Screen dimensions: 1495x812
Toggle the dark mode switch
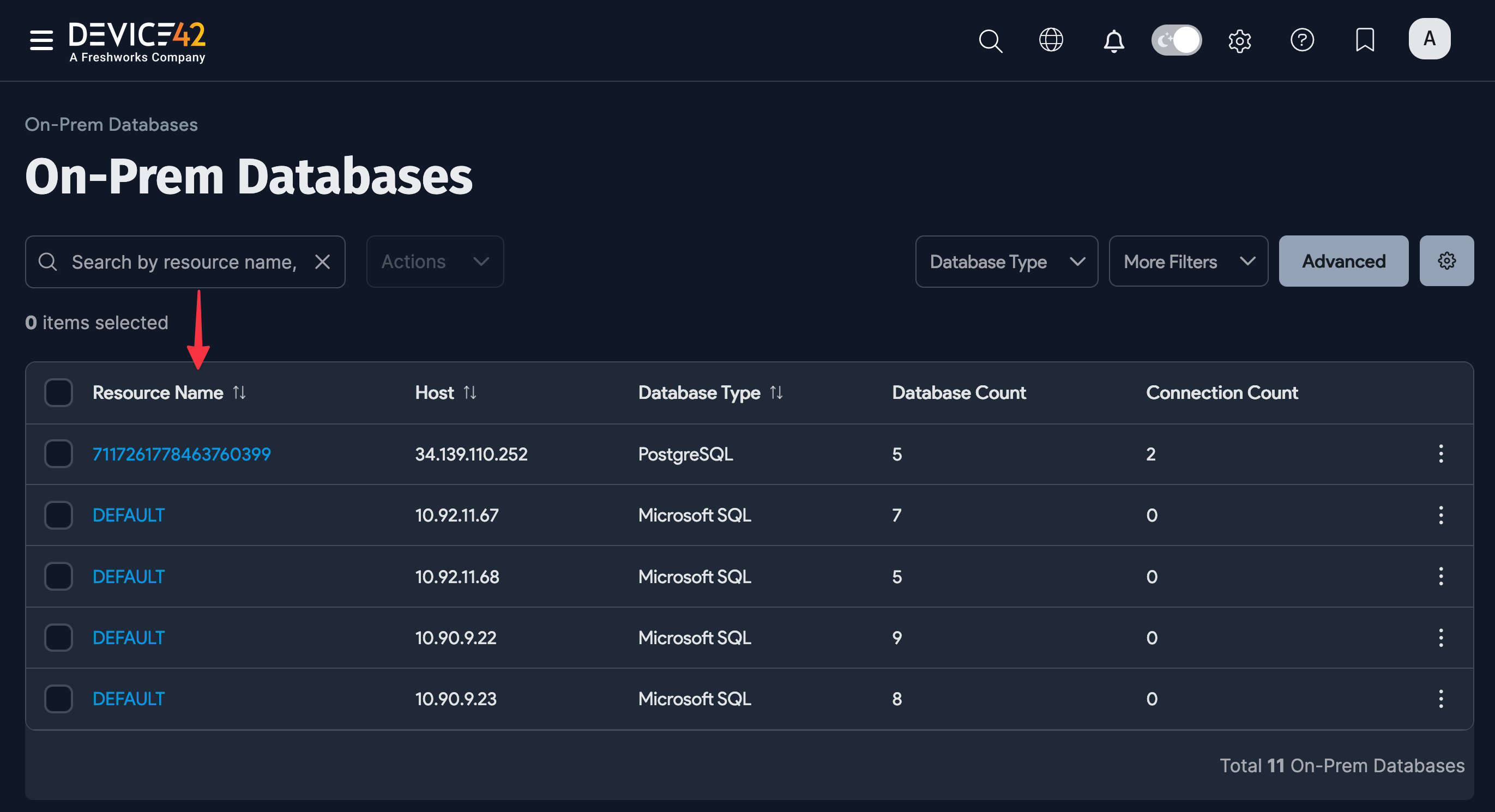[x=1177, y=40]
